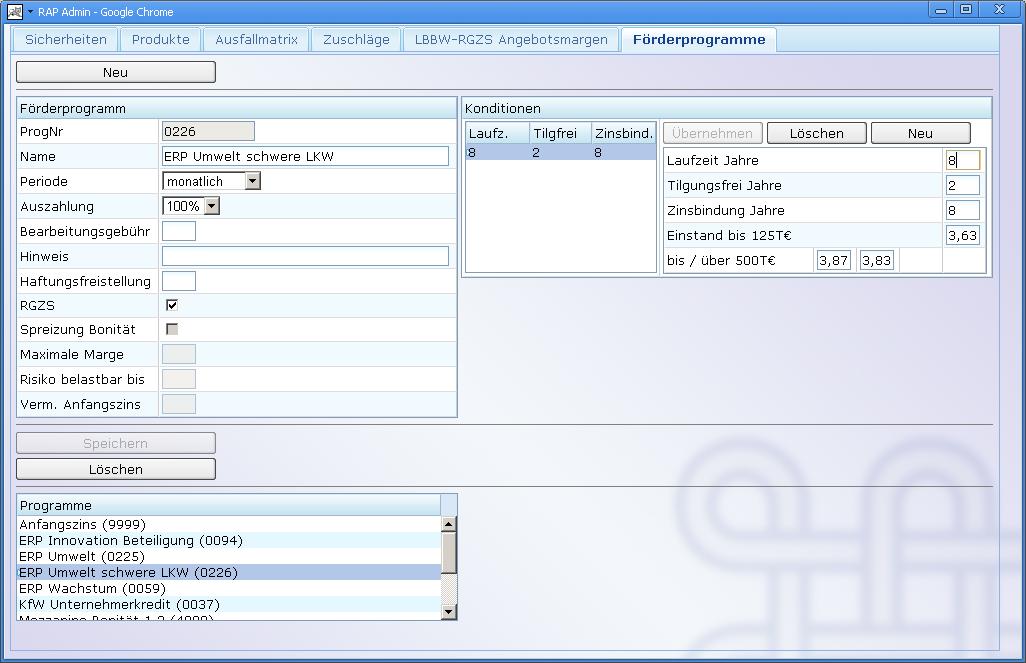Viewport: 1026px width, 663px height.
Task: Click the top Neu button for a new program
Action: tap(116, 72)
